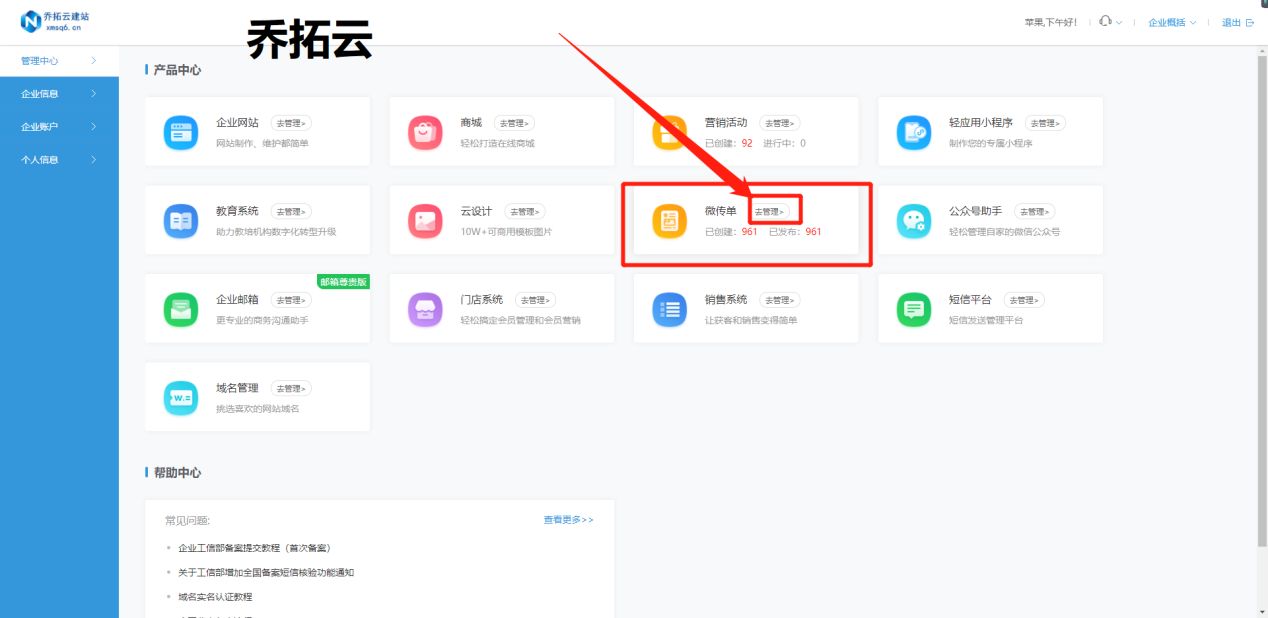
Task: Click the 教育系统 book icon
Action: point(181,221)
